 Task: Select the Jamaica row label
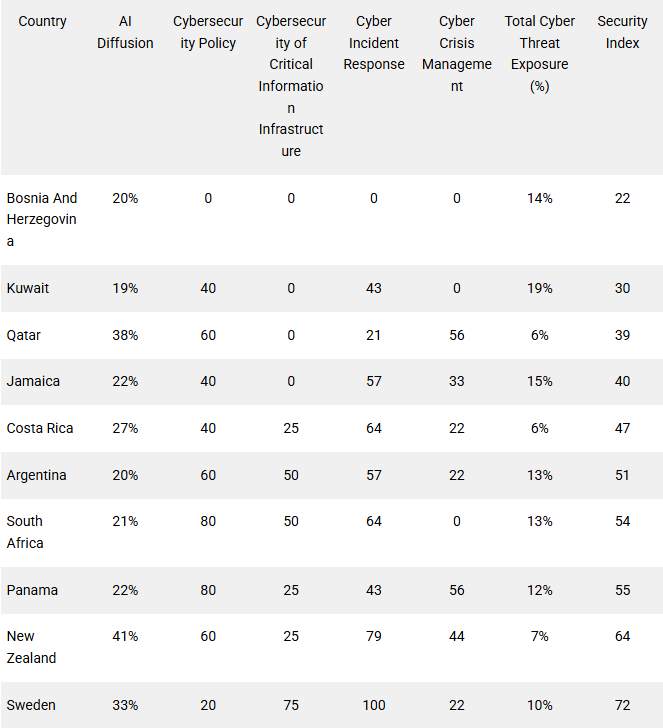click(x=33, y=381)
